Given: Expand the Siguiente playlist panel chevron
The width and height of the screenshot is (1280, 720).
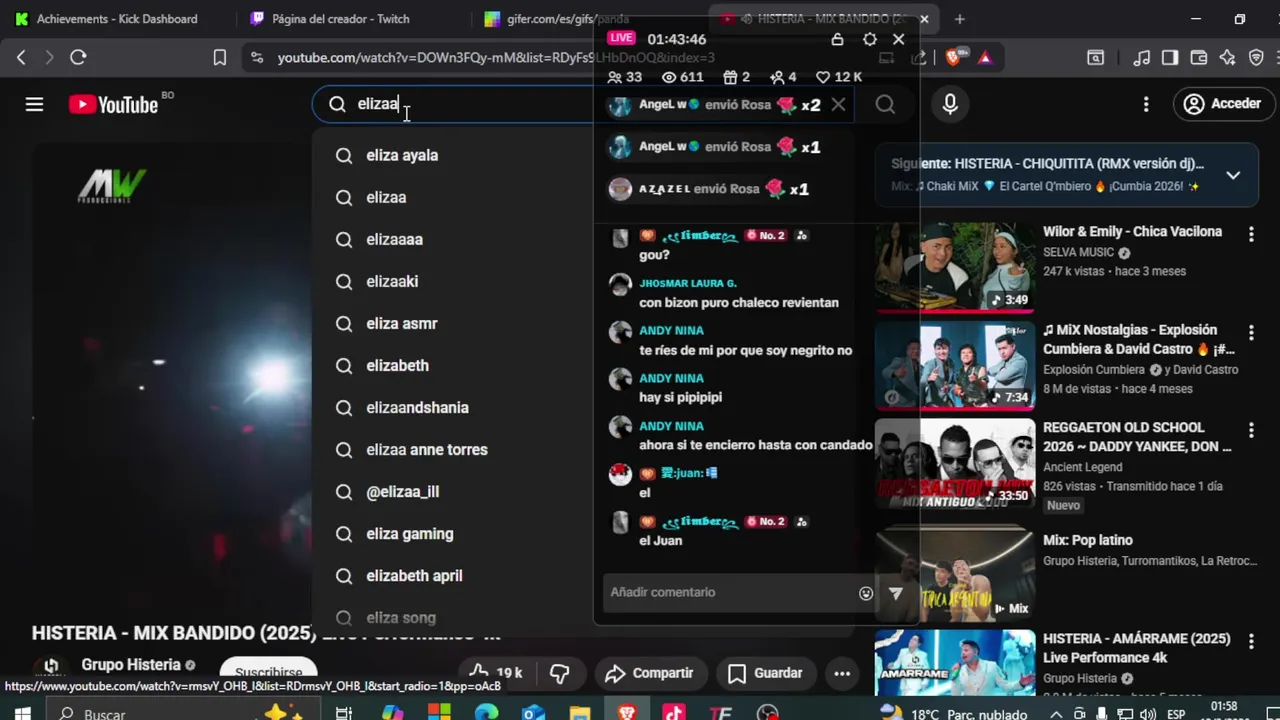Looking at the screenshot, I should (x=1233, y=175).
